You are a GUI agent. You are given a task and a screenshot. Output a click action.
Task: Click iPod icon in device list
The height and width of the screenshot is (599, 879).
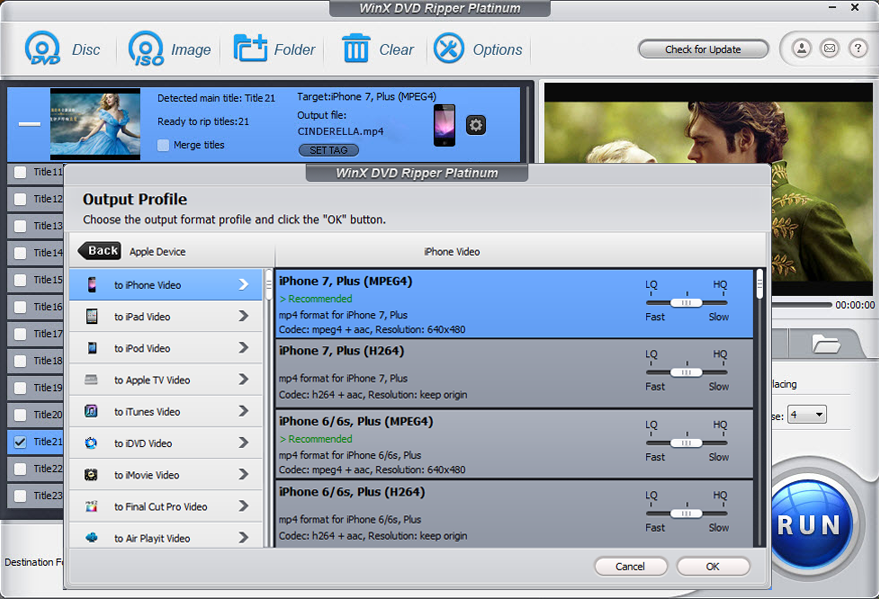[x=92, y=348]
